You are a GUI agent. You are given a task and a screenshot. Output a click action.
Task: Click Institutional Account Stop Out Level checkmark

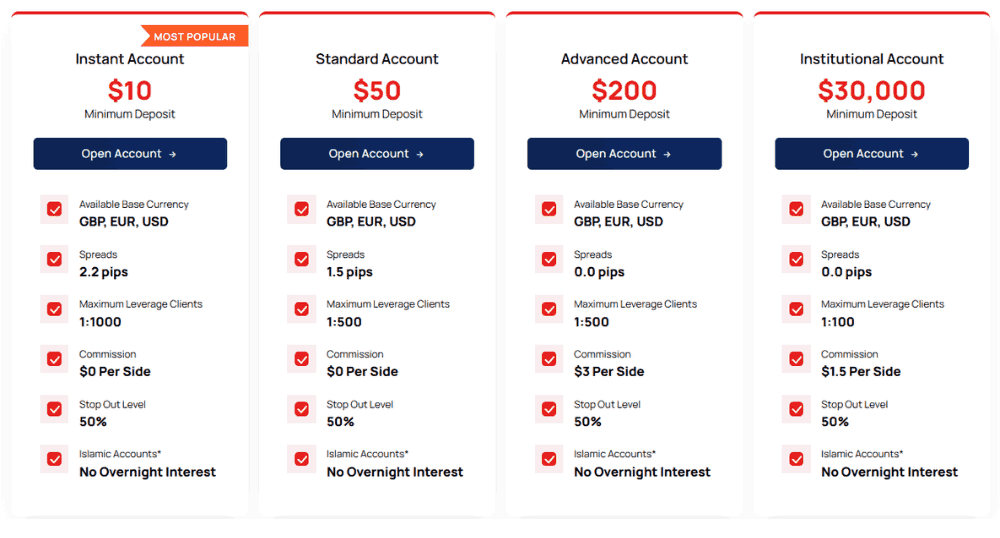point(796,410)
